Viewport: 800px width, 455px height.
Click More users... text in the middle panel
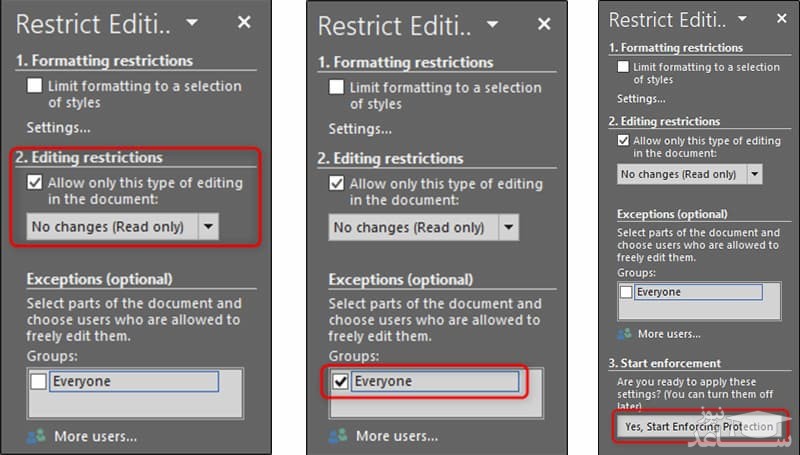[396, 436]
